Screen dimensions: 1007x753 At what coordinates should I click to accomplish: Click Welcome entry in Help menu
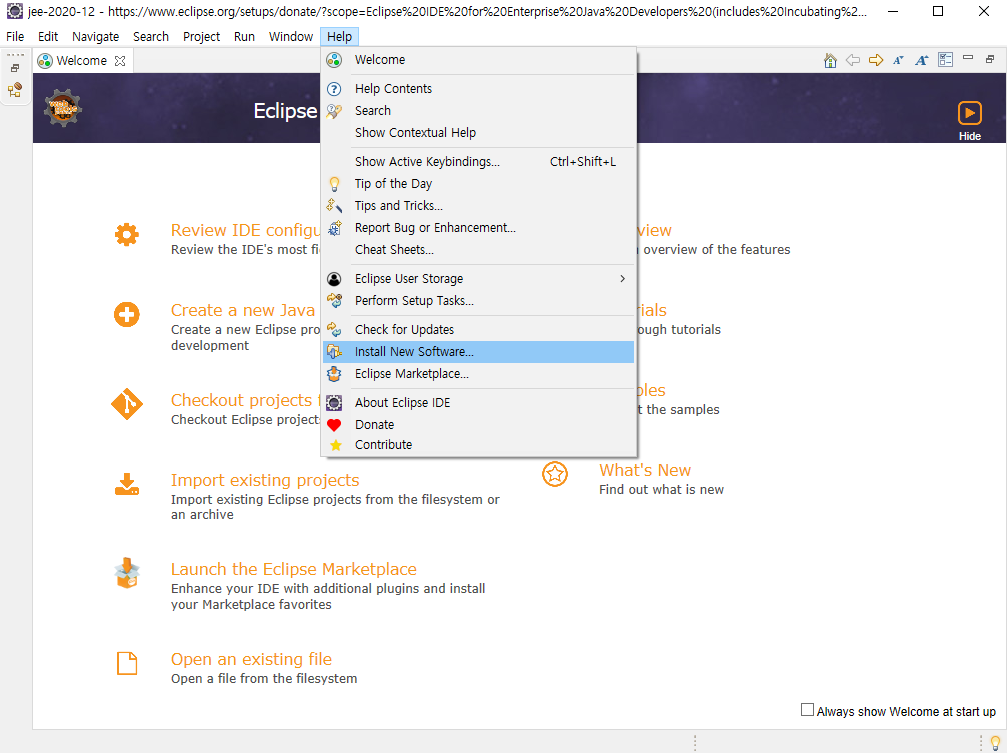[x=478, y=60]
